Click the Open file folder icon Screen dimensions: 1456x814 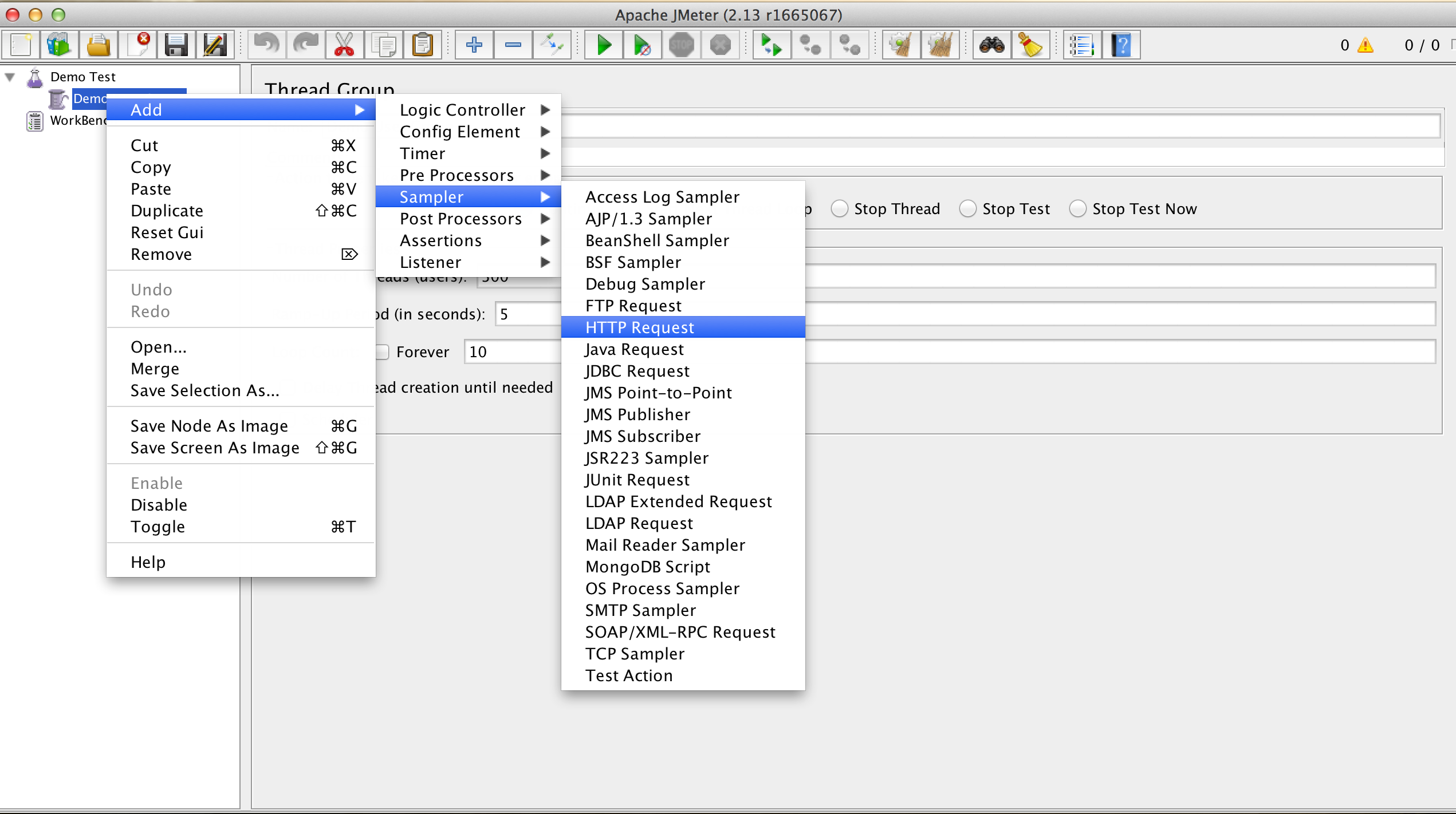coord(99,45)
